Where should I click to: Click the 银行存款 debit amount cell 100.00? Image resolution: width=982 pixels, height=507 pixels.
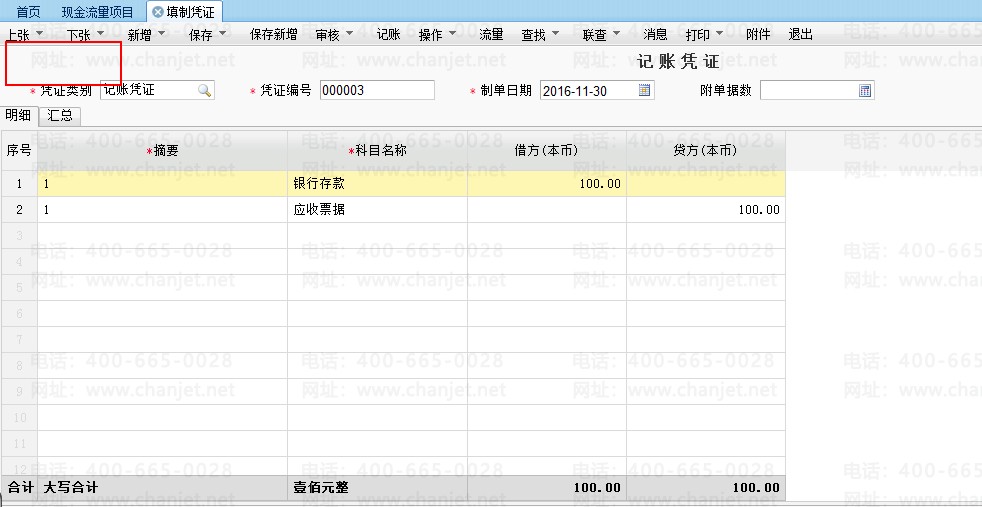(546, 184)
